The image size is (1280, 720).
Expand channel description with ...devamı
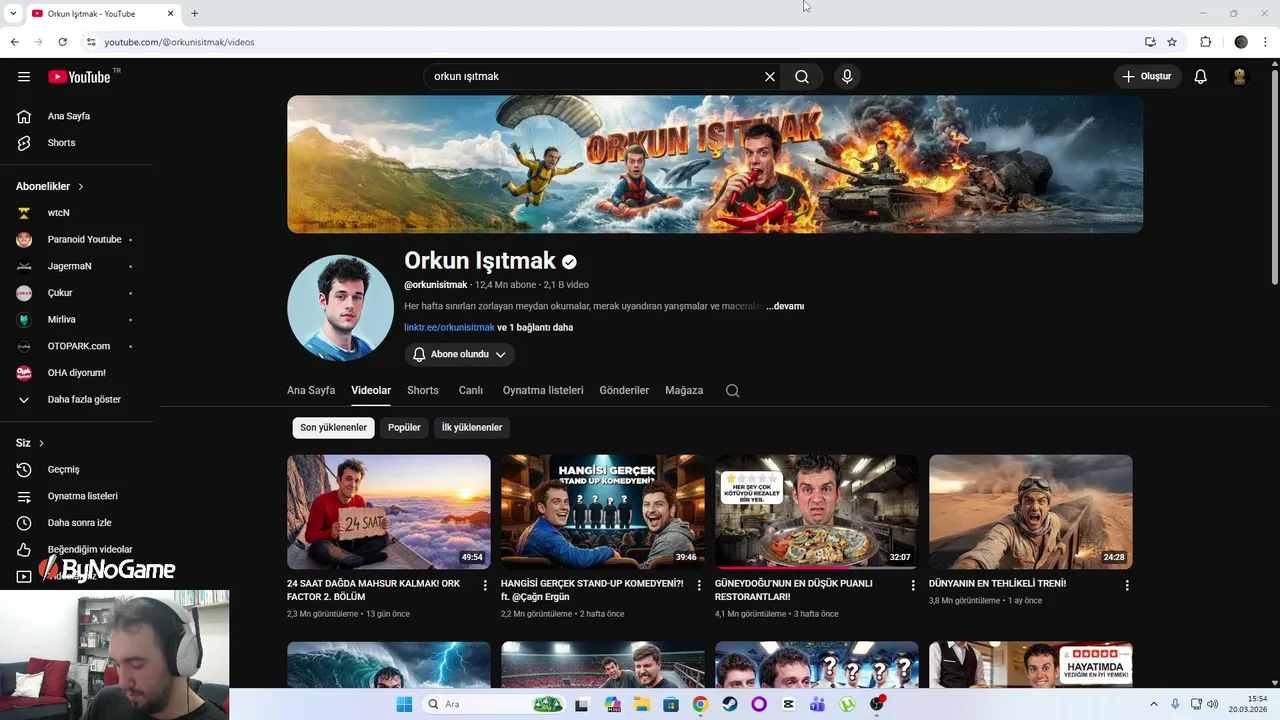785,306
